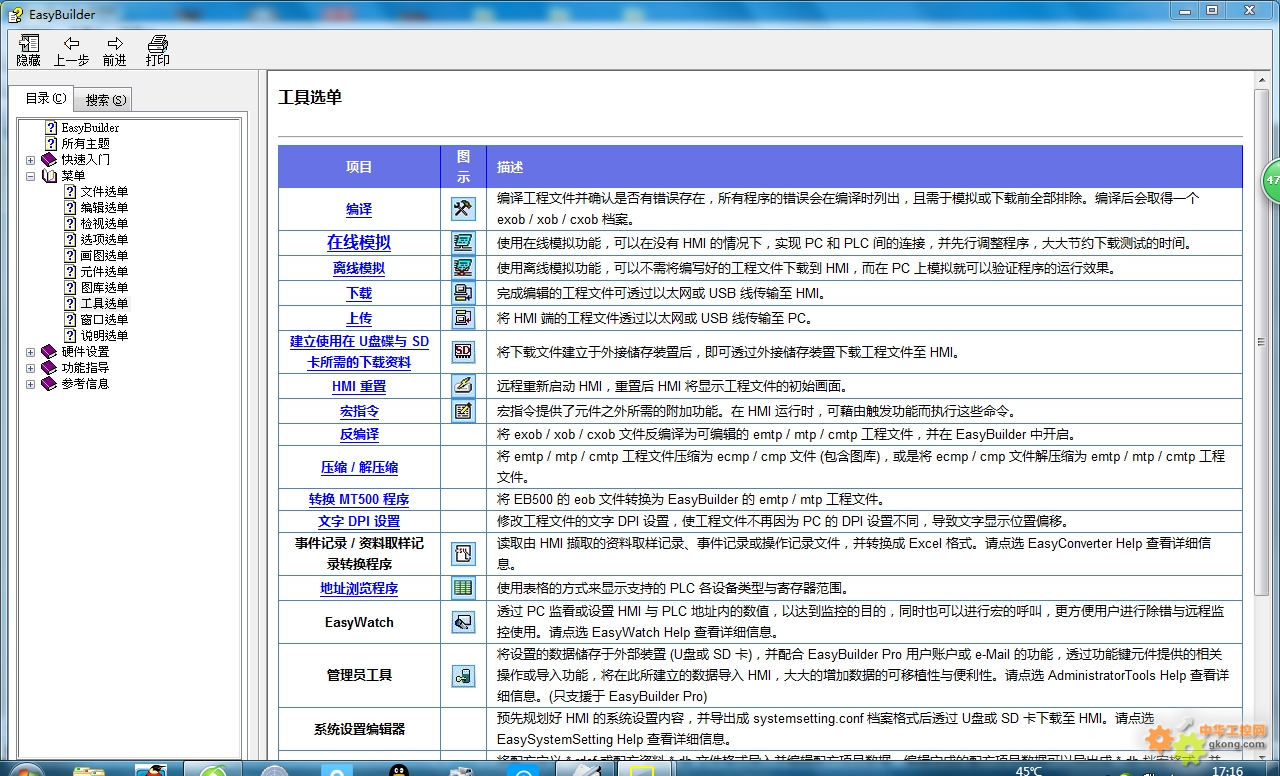Click the upload icon in 上传 row
Image resolution: width=1280 pixels, height=776 pixels.
463,319
